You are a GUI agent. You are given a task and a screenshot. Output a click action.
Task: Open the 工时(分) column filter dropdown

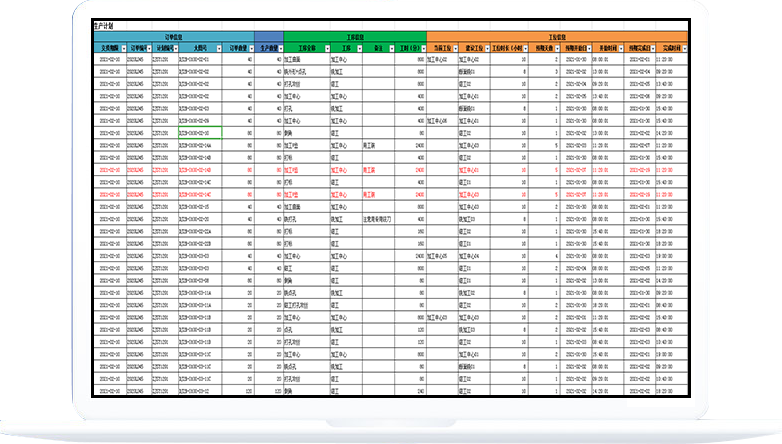click(422, 47)
